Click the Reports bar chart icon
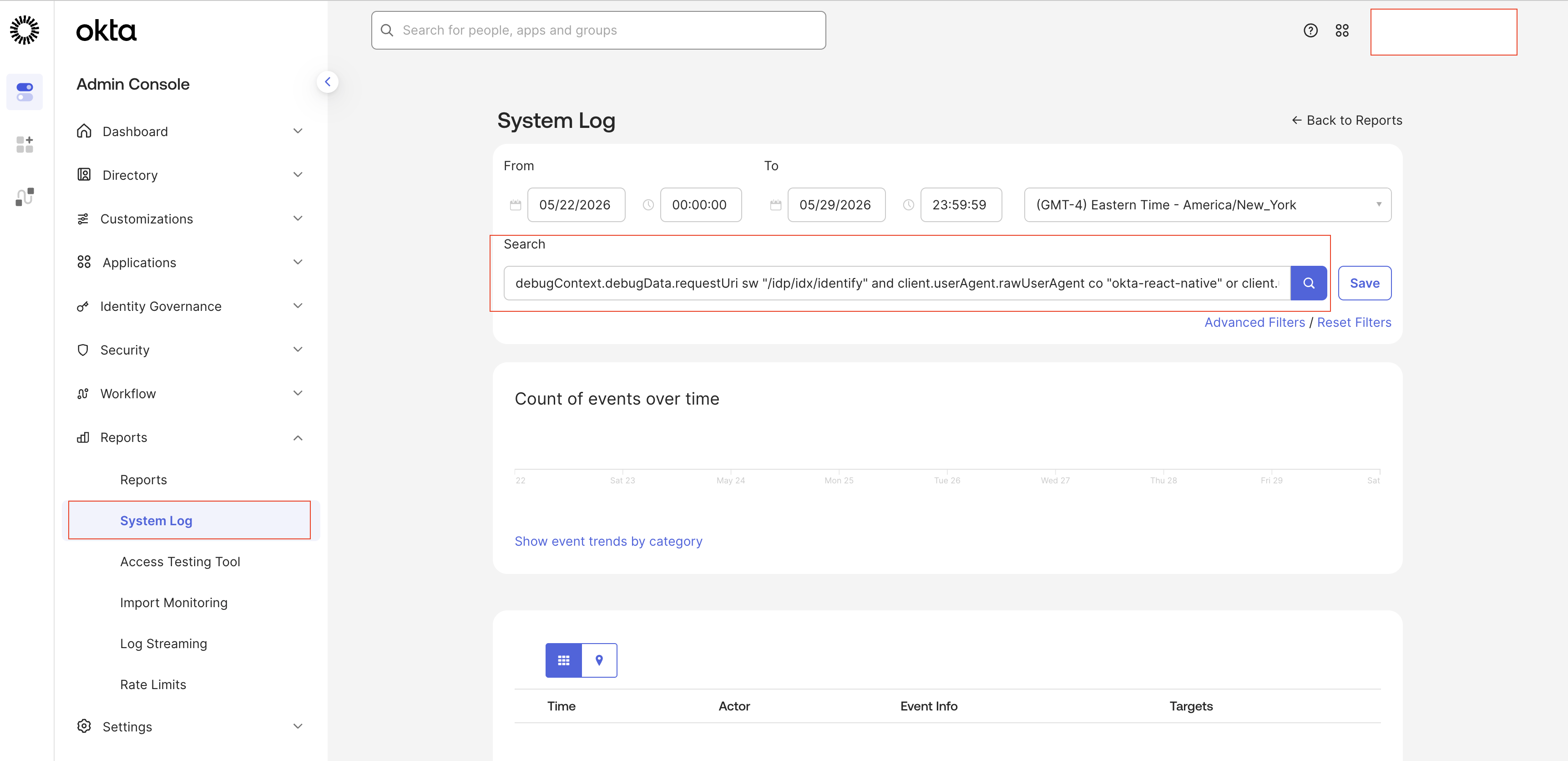Viewport: 1568px width, 761px height. [x=83, y=438]
